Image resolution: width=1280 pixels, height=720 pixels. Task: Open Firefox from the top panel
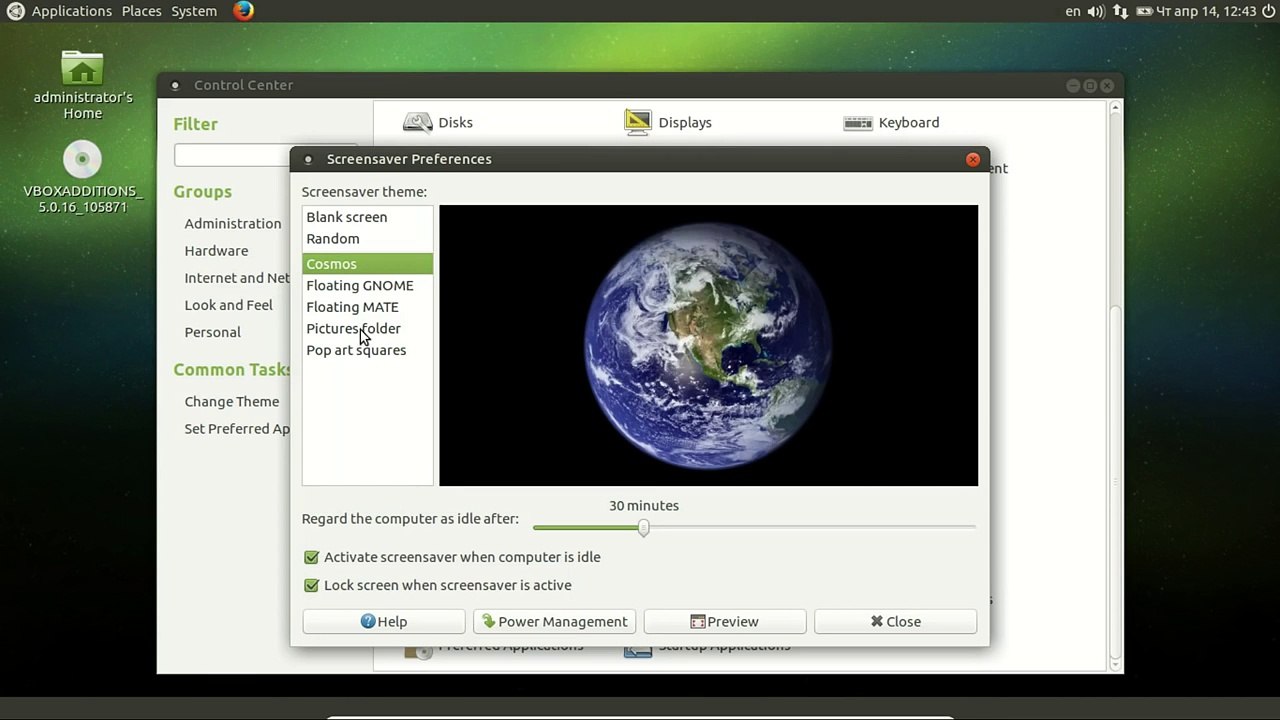point(244,11)
